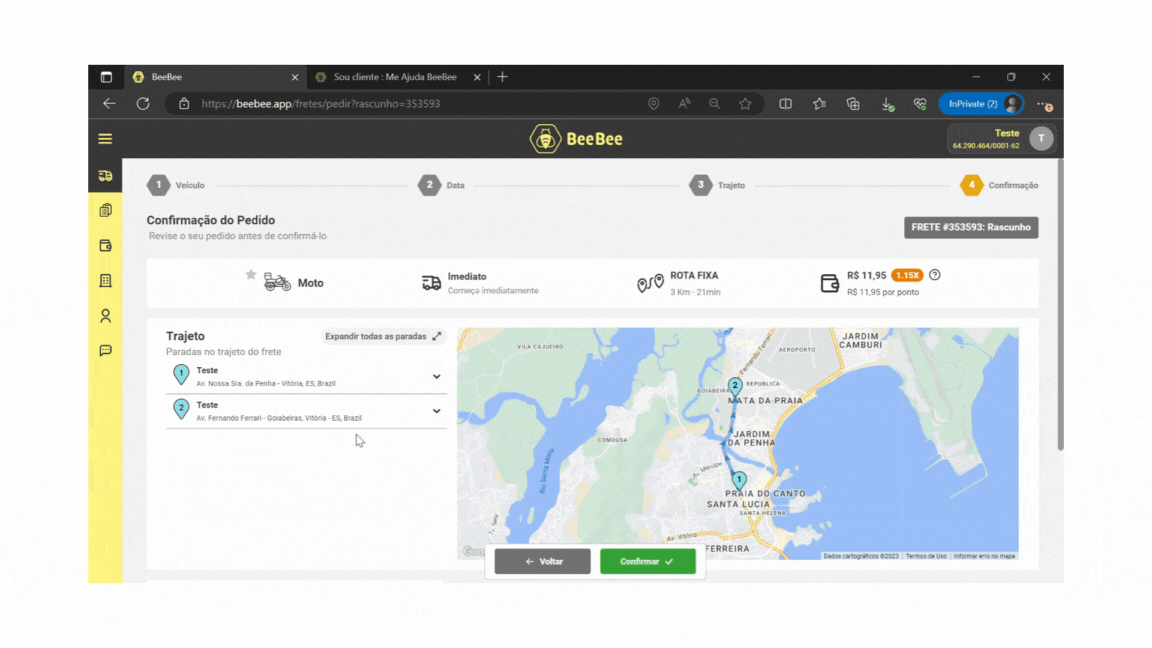This screenshot has width=1152, height=648.
Task: Click the ROTA FIXA label
Action: point(694,276)
